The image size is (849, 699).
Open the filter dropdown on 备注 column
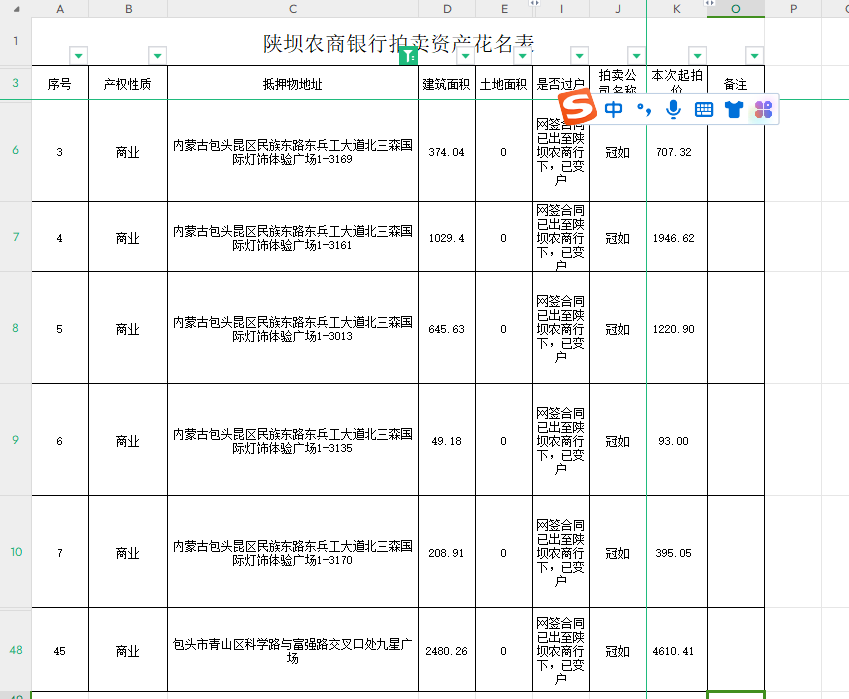pyautogui.click(x=752, y=56)
